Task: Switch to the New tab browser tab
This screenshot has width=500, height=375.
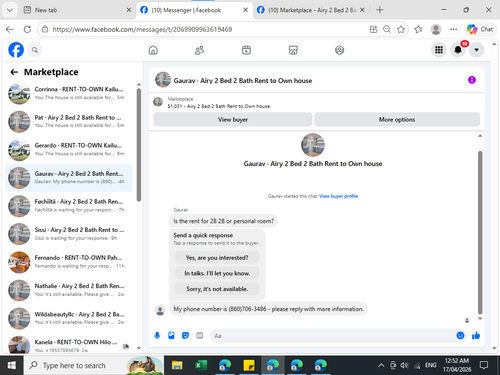Action: click(77, 10)
